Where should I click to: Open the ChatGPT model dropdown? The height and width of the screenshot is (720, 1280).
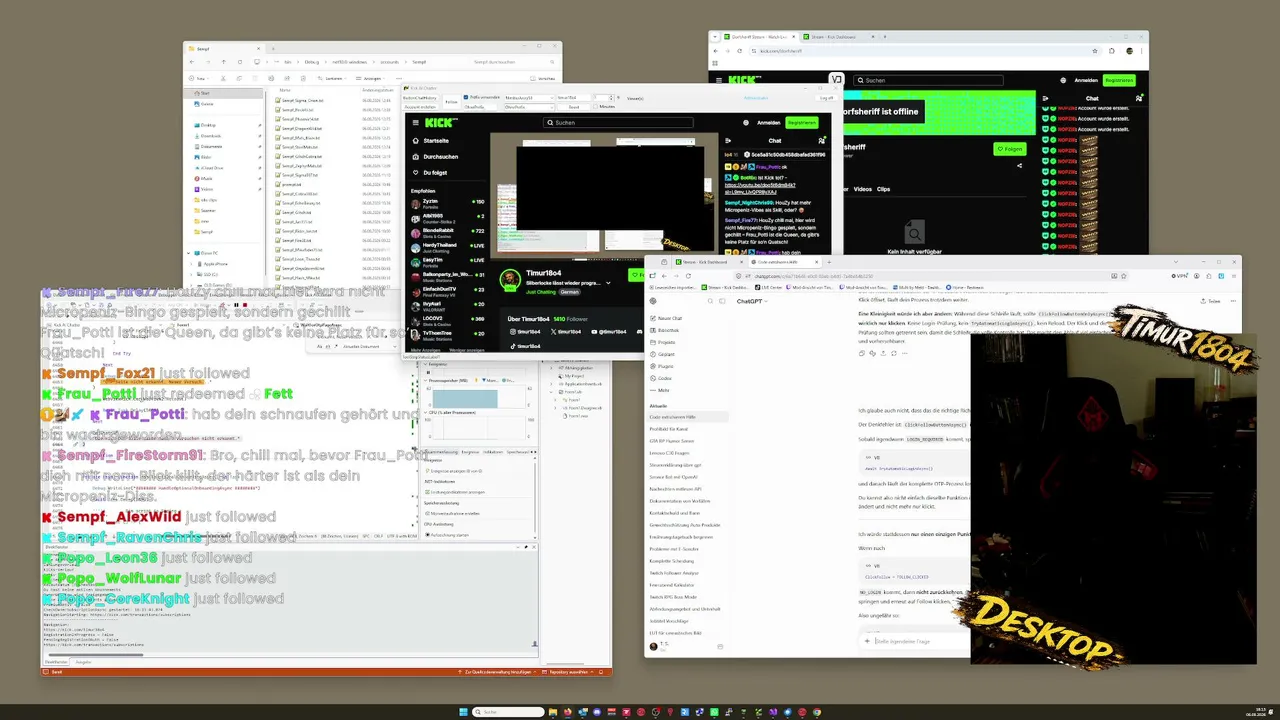click(752, 301)
